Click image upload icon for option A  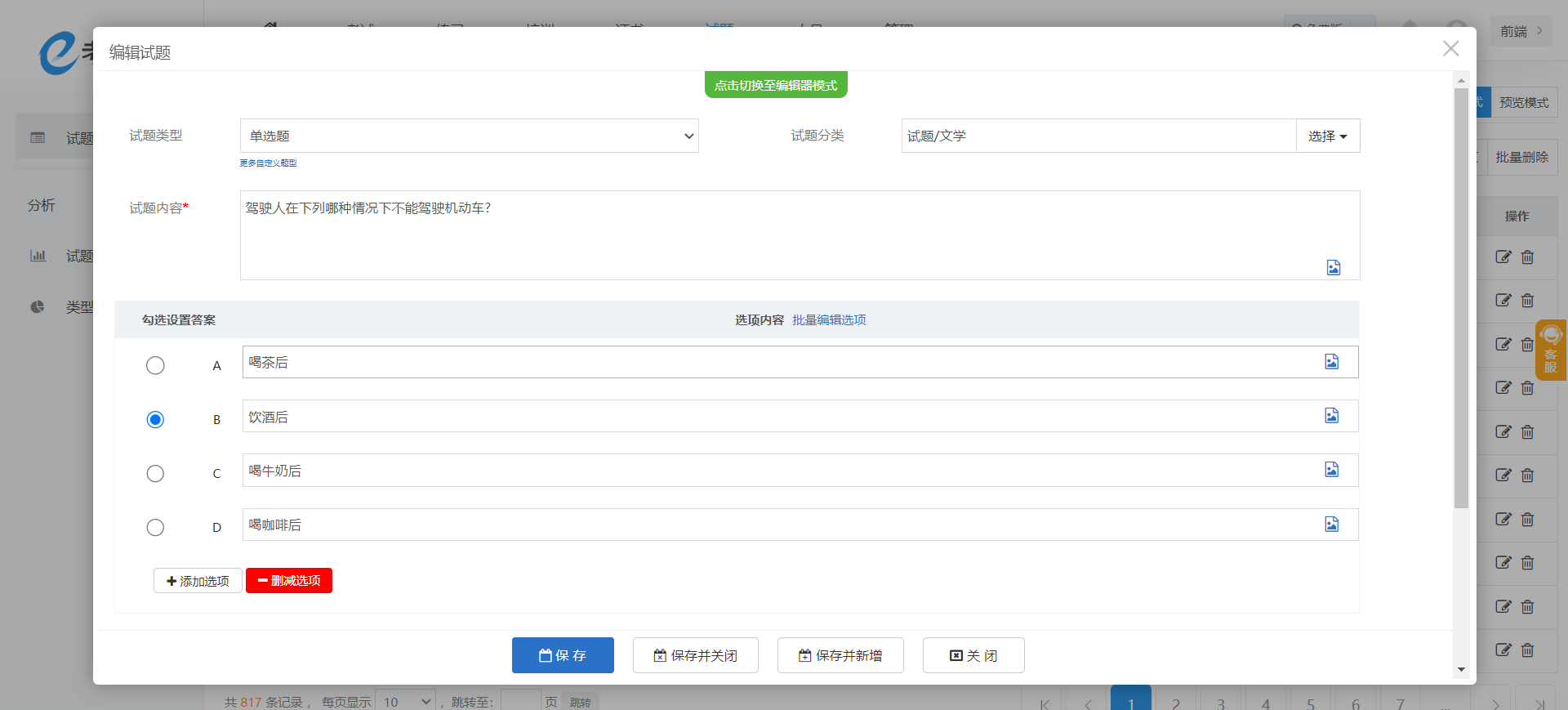[x=1331, y=362]
